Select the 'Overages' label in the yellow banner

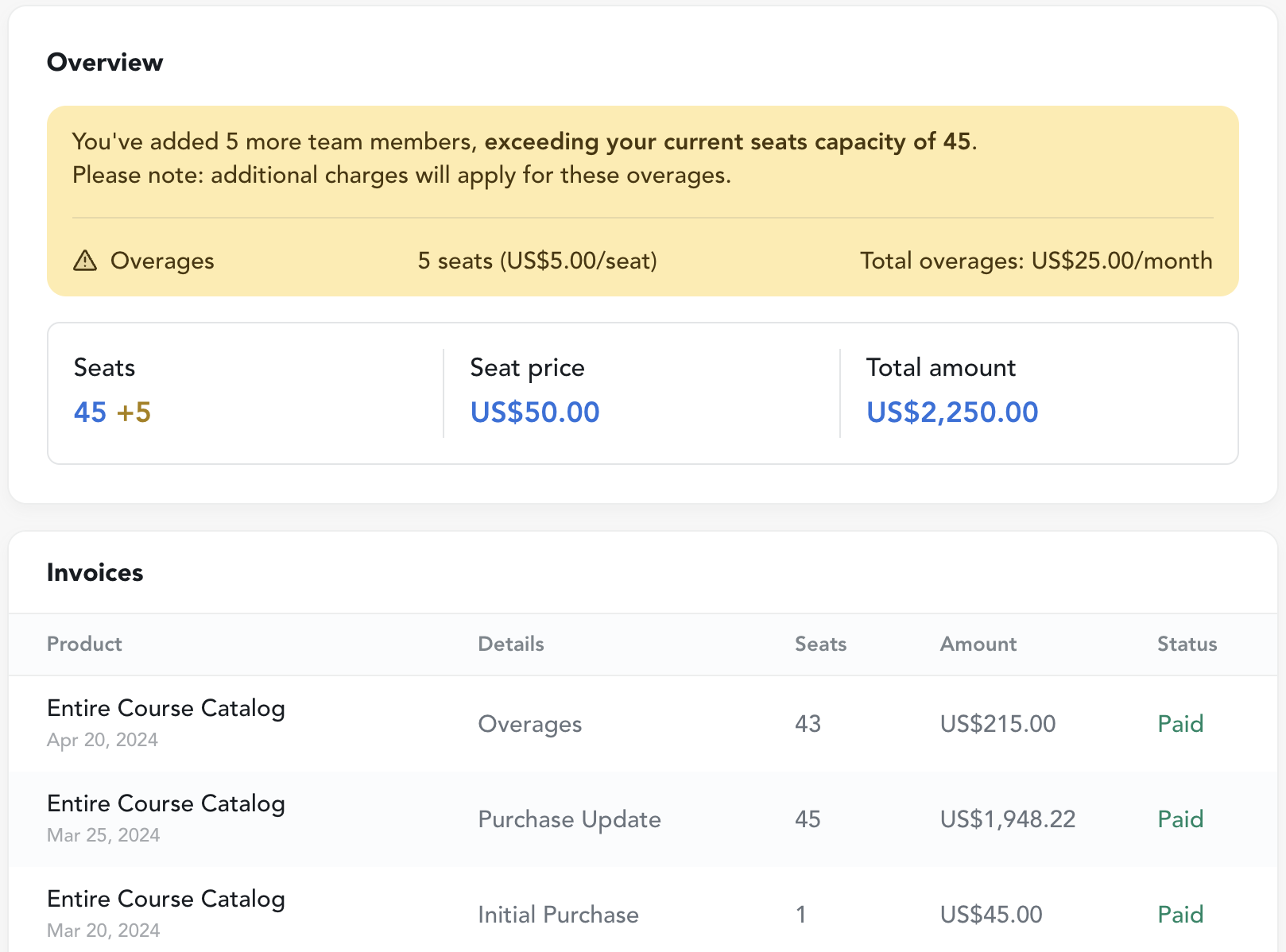[x=162, y=261]
